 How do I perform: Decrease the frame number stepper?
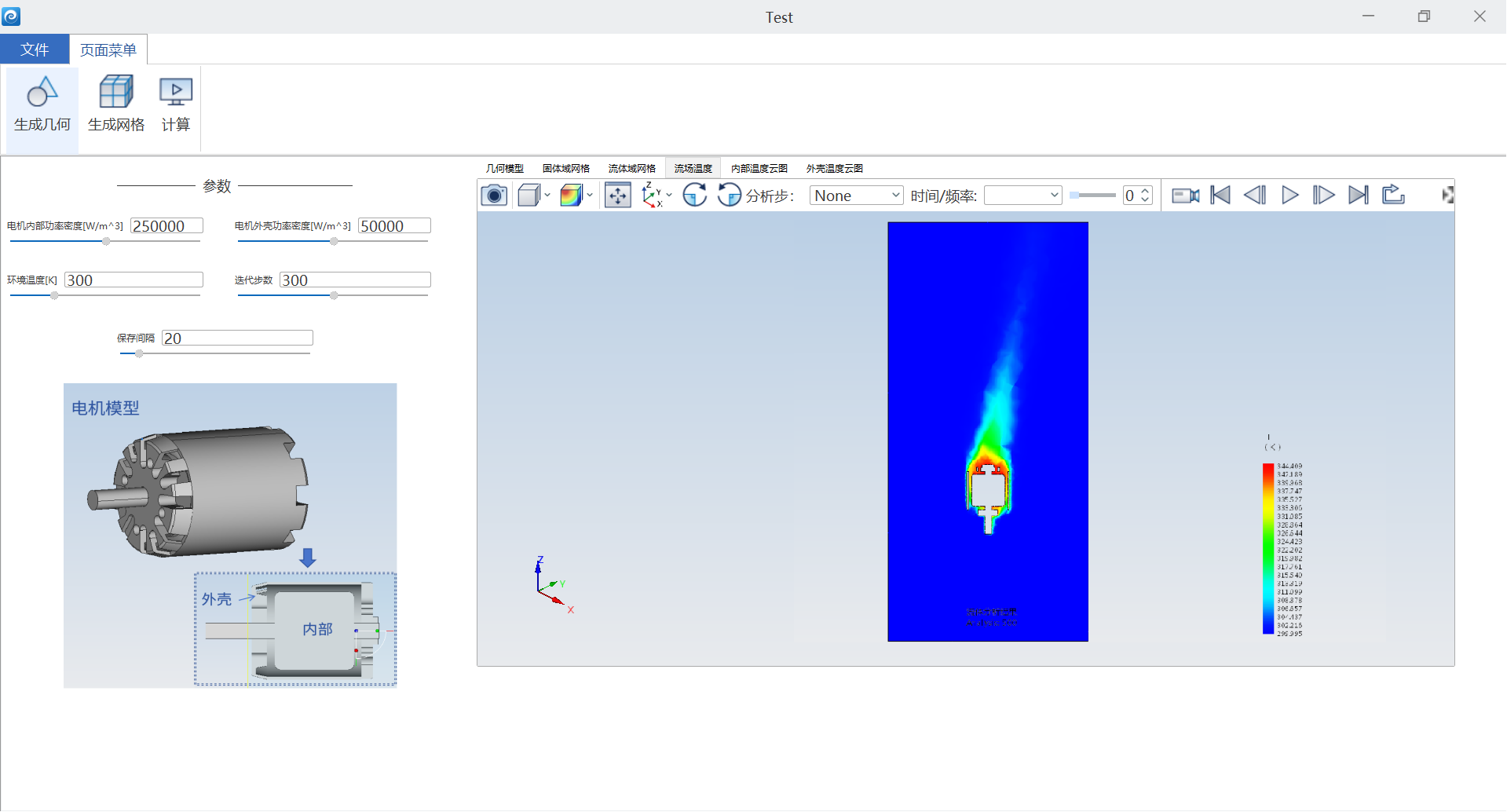point(1146,200)
